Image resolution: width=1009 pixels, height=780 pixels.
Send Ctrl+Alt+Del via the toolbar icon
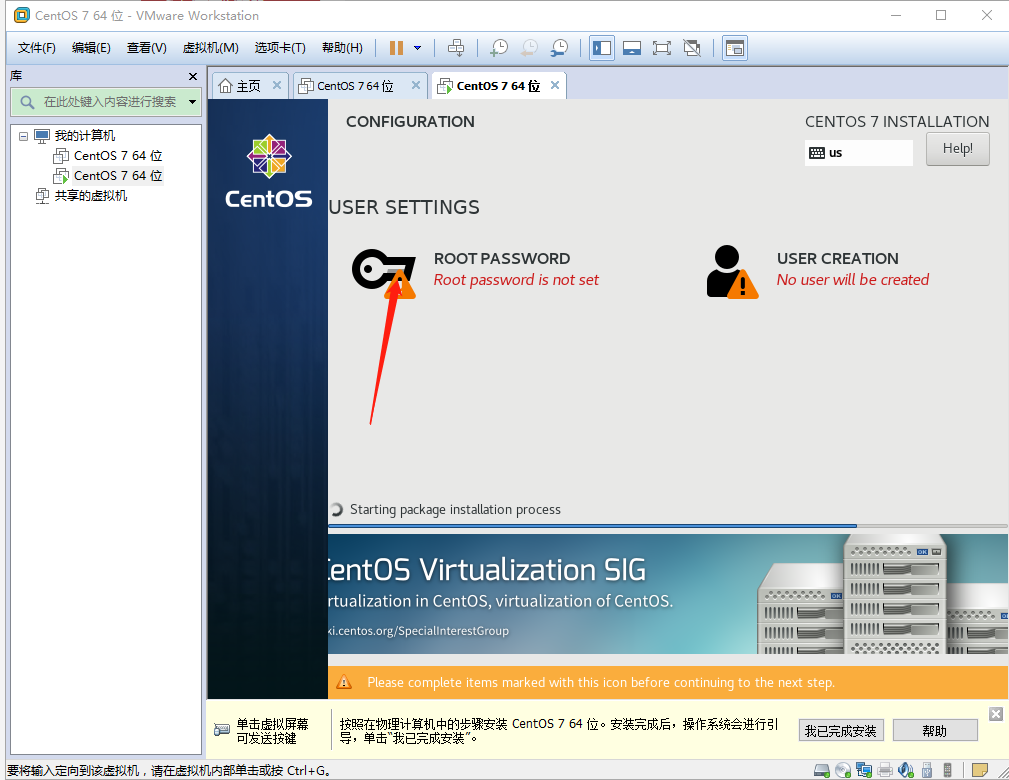[457, 47]
